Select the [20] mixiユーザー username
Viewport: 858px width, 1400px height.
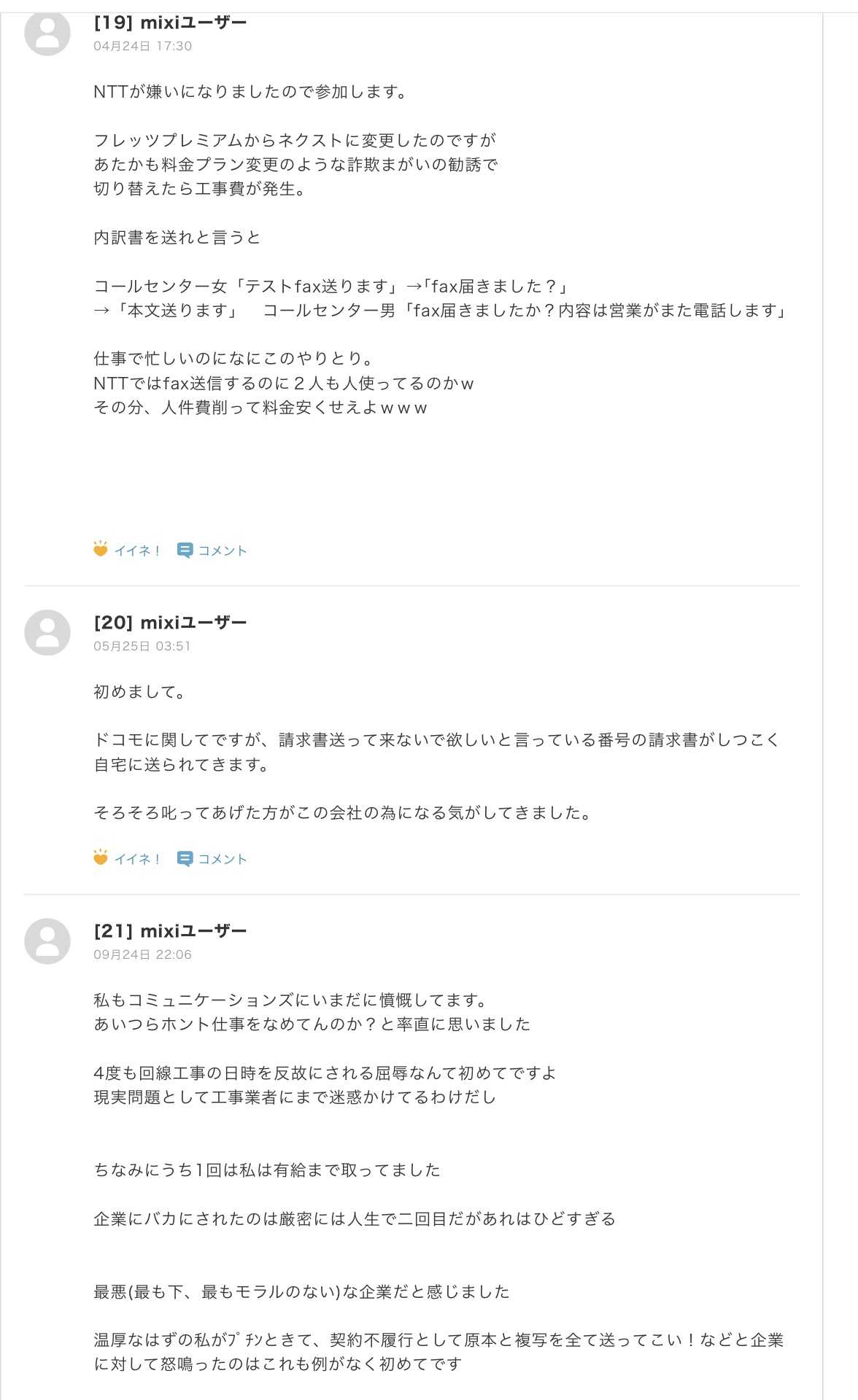click(170, 623)
